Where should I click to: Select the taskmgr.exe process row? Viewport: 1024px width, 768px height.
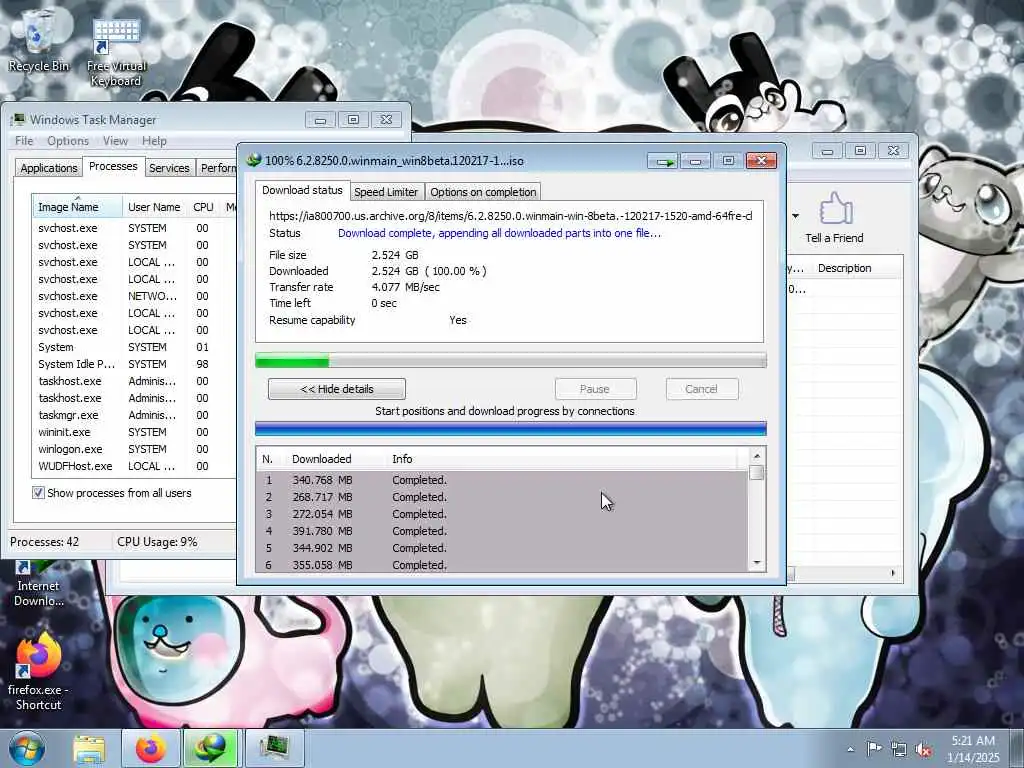[x=134, y=415]
